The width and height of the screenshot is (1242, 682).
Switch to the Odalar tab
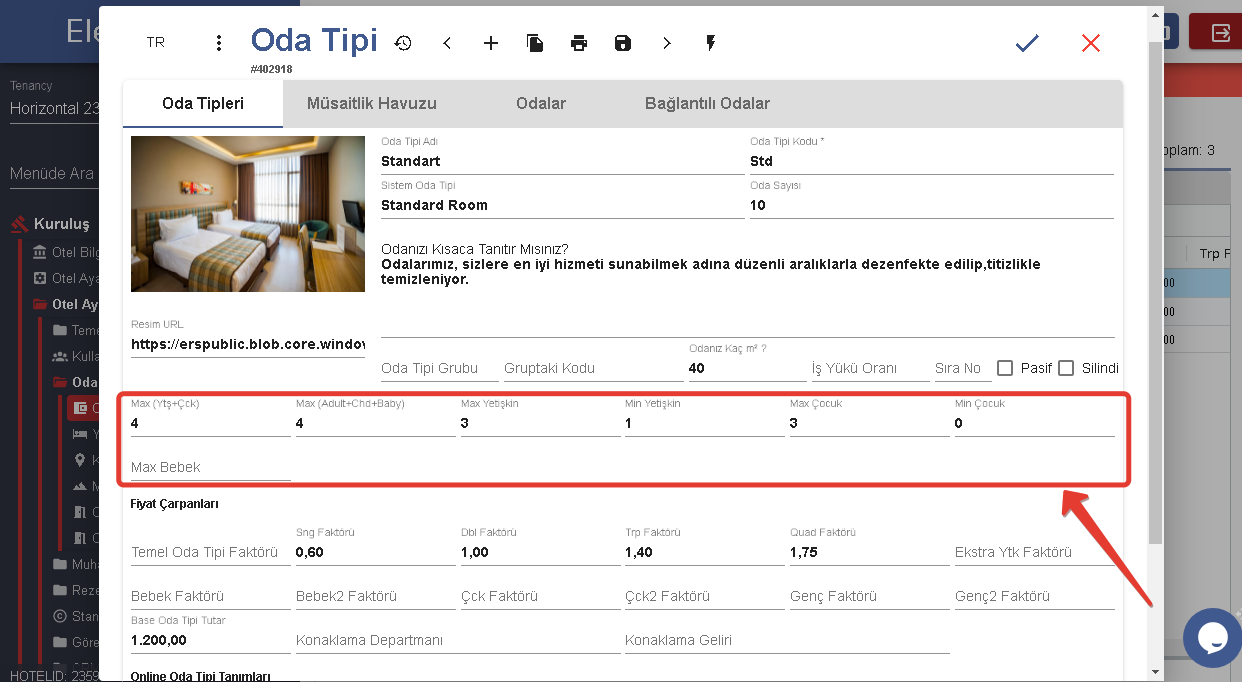(541, 104)
